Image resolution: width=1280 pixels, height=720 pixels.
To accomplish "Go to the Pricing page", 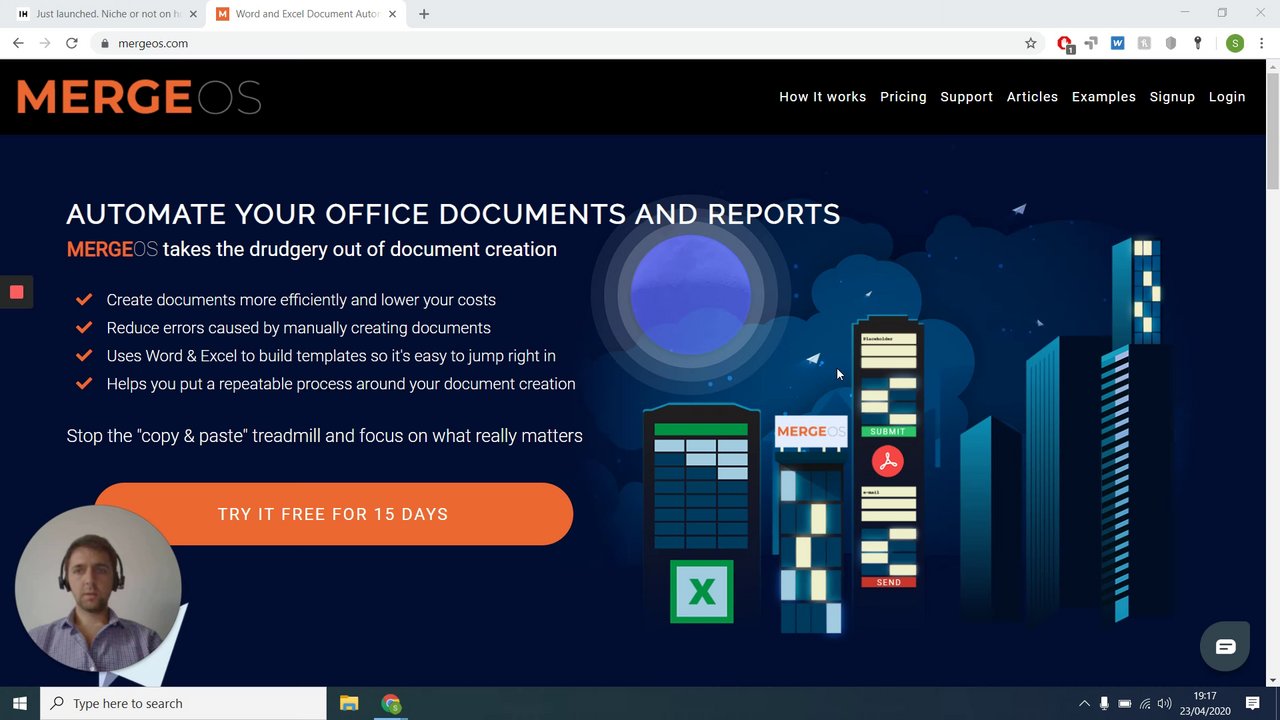I will [x=903, y=97].
